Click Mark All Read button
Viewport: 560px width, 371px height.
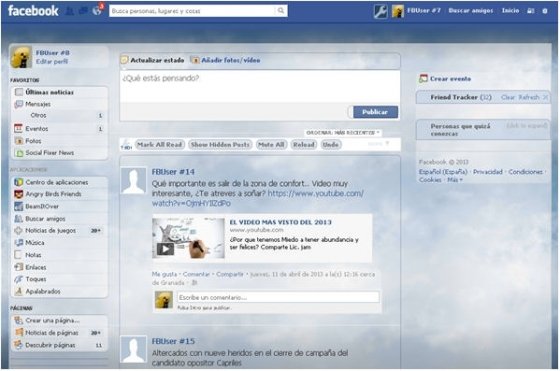pyautogui.click(x=160, y=145)
